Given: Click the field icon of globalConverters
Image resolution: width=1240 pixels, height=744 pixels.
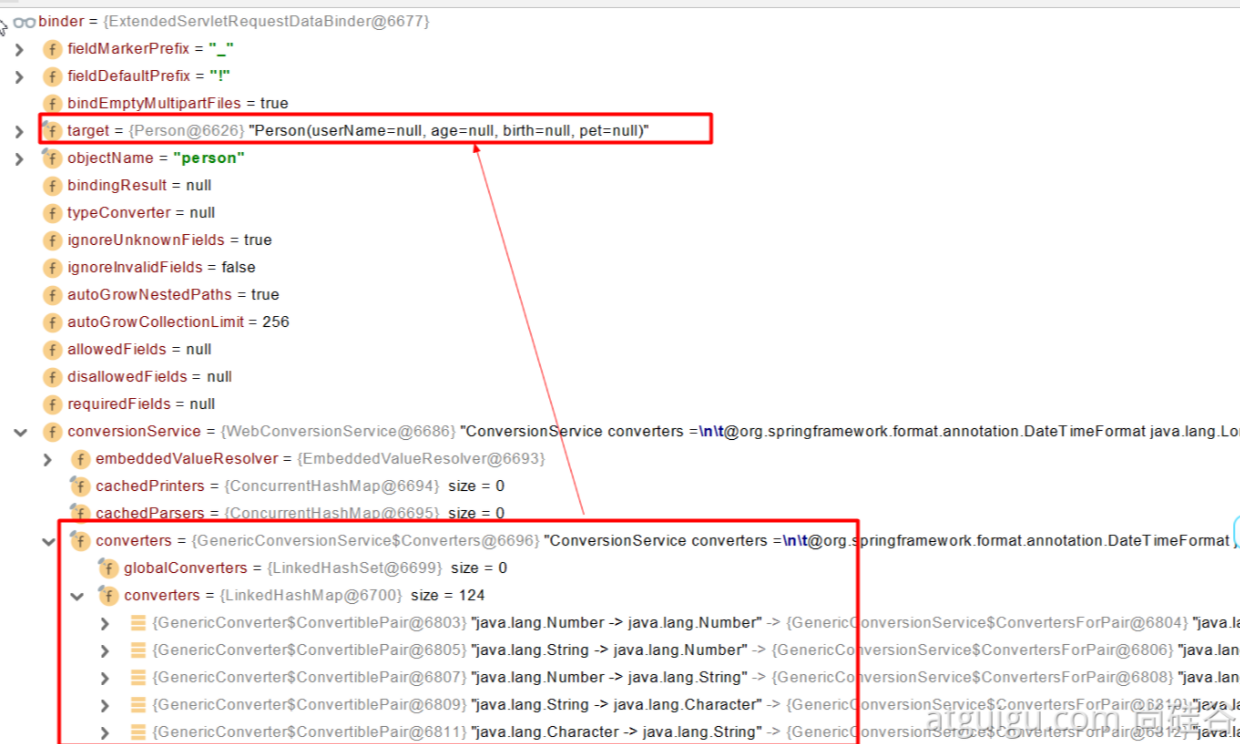Looking at the screenshot, I should coord(108,568).
